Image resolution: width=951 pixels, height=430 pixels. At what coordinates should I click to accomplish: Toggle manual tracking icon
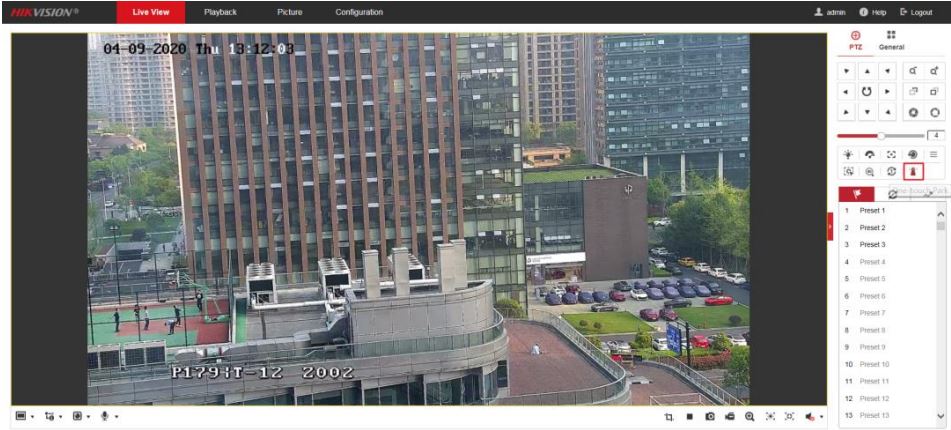[848, 172]
